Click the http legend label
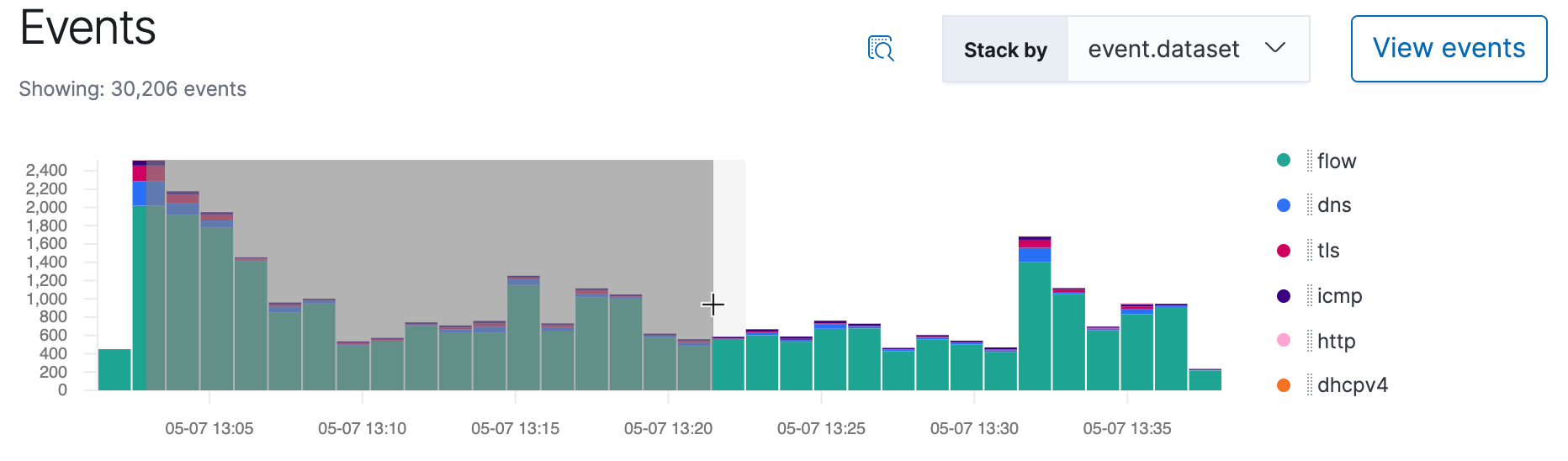Image resolution: width=1568 pixels, height=461 pixels. click(1336, 341)
